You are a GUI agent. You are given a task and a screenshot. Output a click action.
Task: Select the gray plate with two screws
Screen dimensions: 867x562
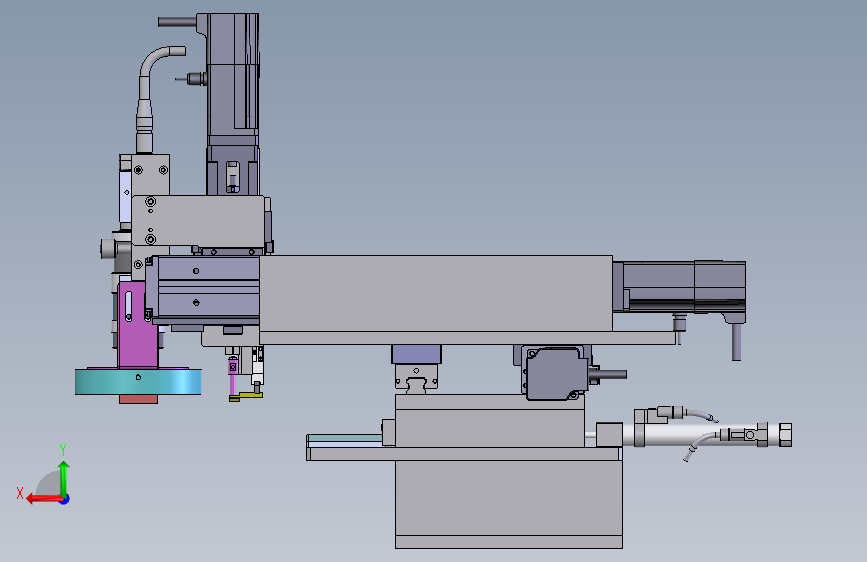197,220
